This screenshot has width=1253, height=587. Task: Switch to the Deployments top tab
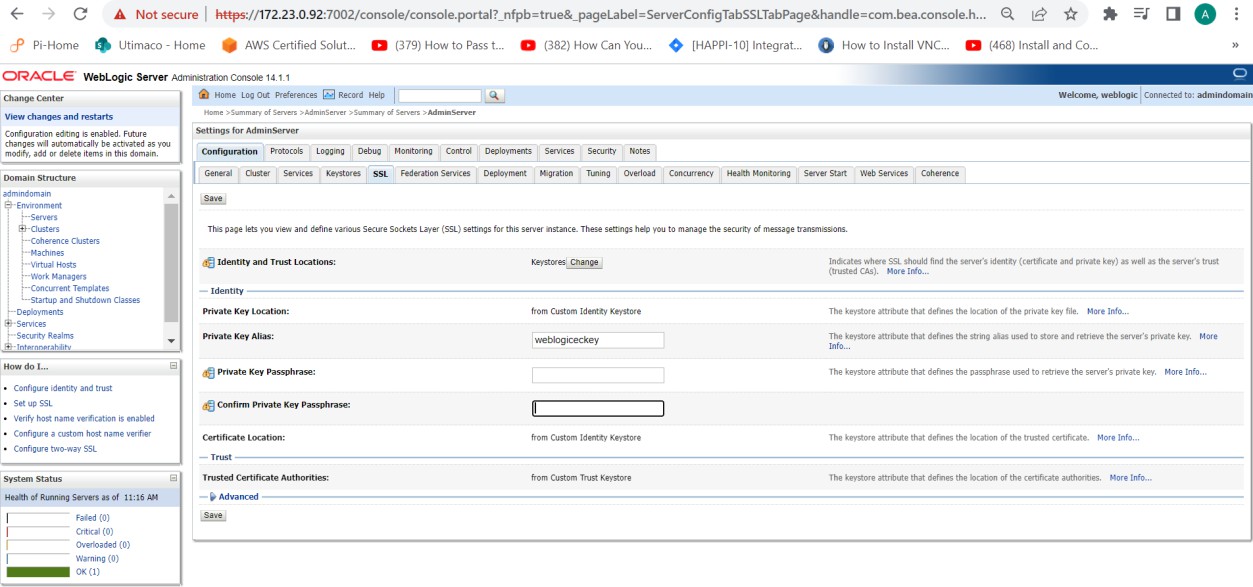click(509, 151)
